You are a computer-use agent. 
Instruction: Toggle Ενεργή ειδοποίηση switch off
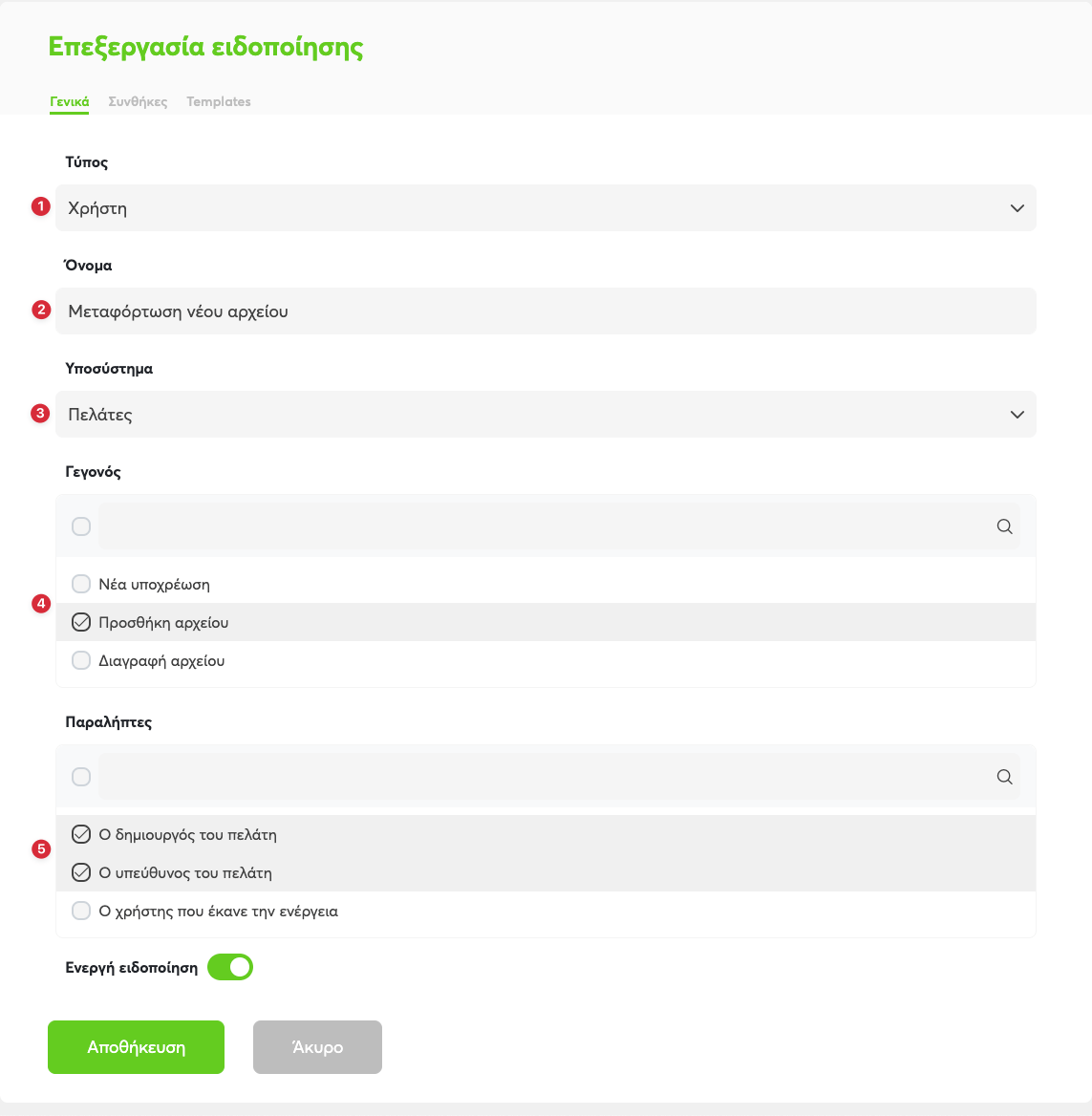click(230, 967)
